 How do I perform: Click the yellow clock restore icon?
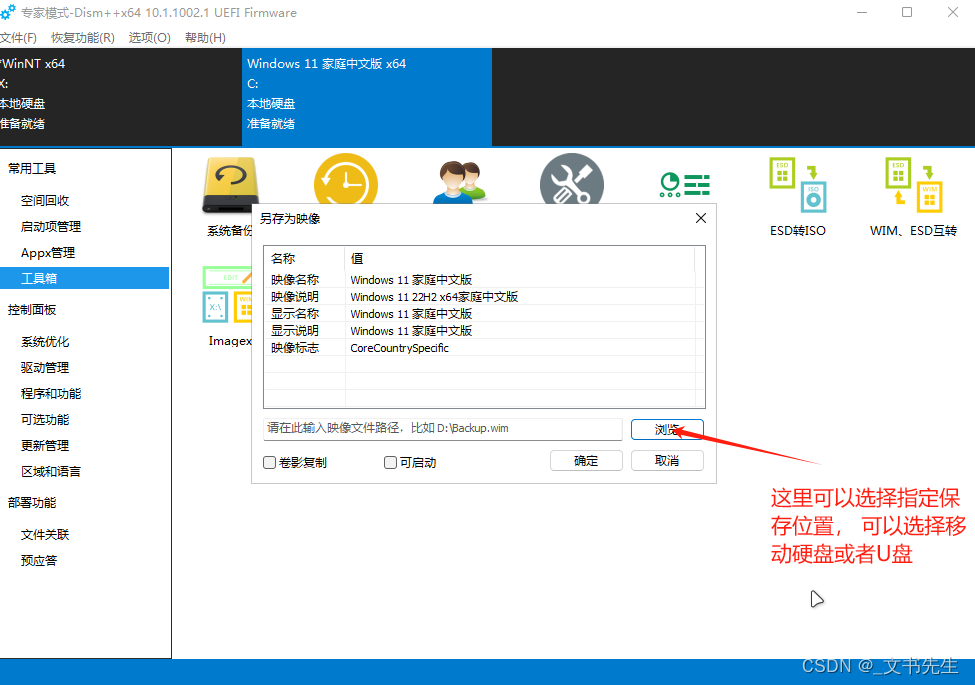pos(346,179)
